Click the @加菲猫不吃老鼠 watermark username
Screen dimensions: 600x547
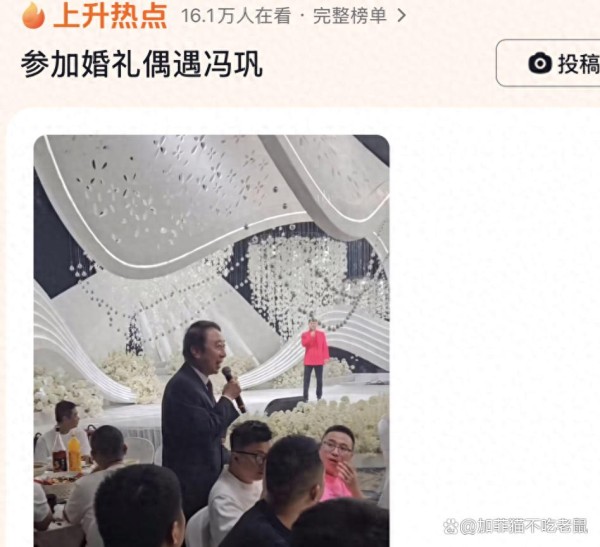coord(523,526)
